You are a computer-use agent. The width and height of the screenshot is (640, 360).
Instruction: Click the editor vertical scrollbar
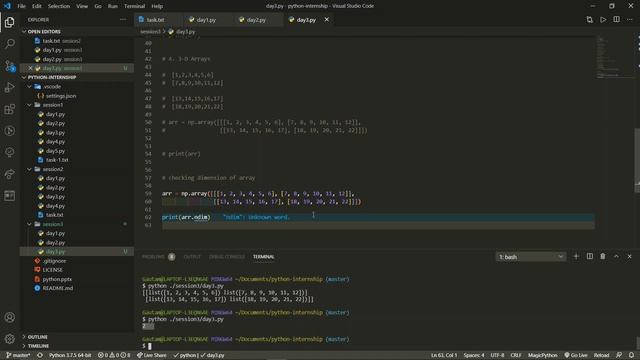click(637, 160)
